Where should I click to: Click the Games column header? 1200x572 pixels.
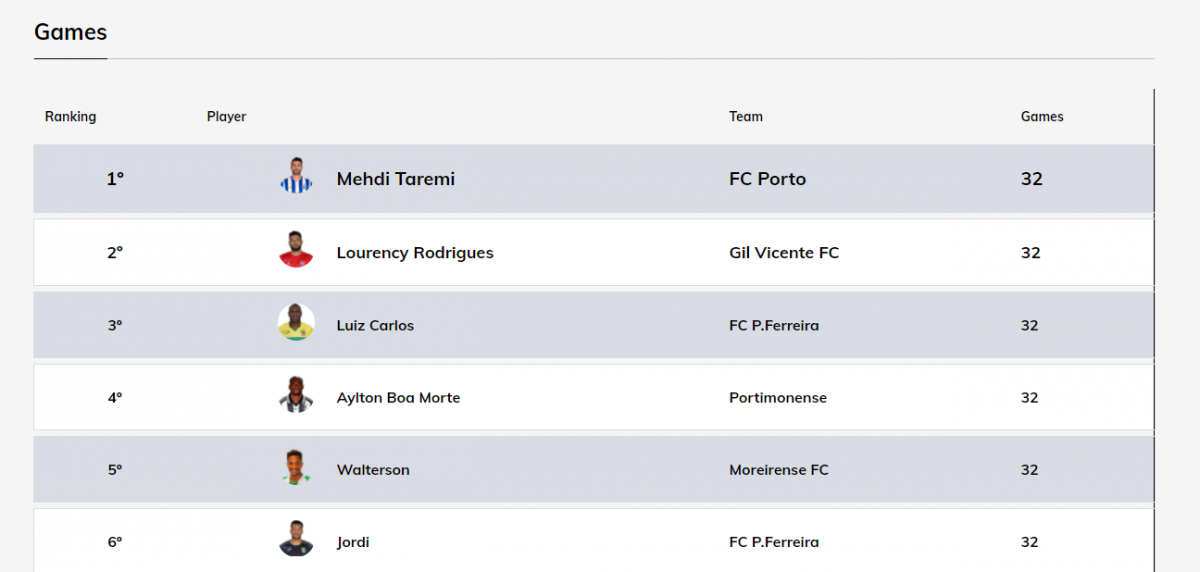click(1041, 117)
